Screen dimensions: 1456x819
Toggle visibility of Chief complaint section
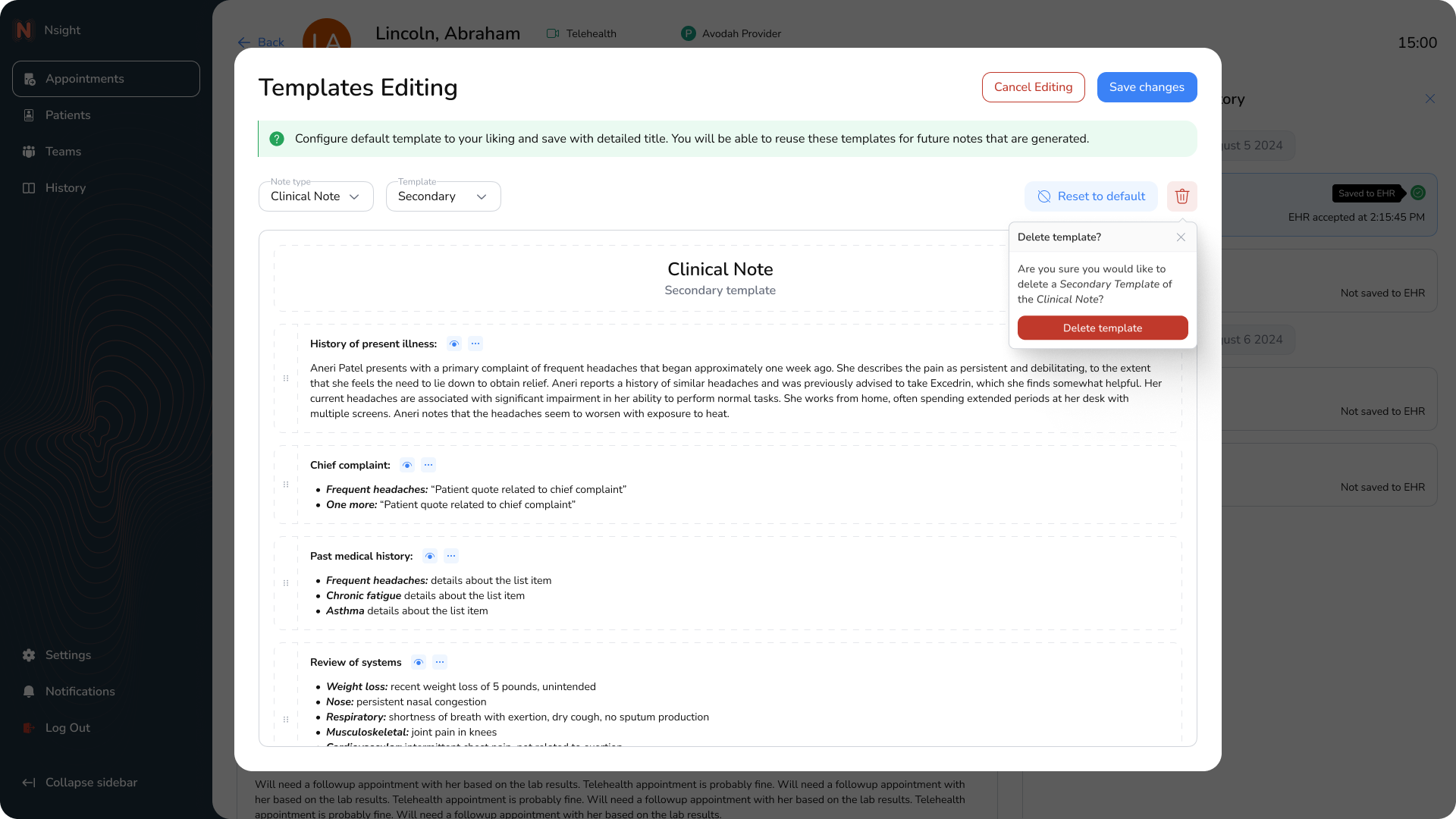(x=407, y=465)
